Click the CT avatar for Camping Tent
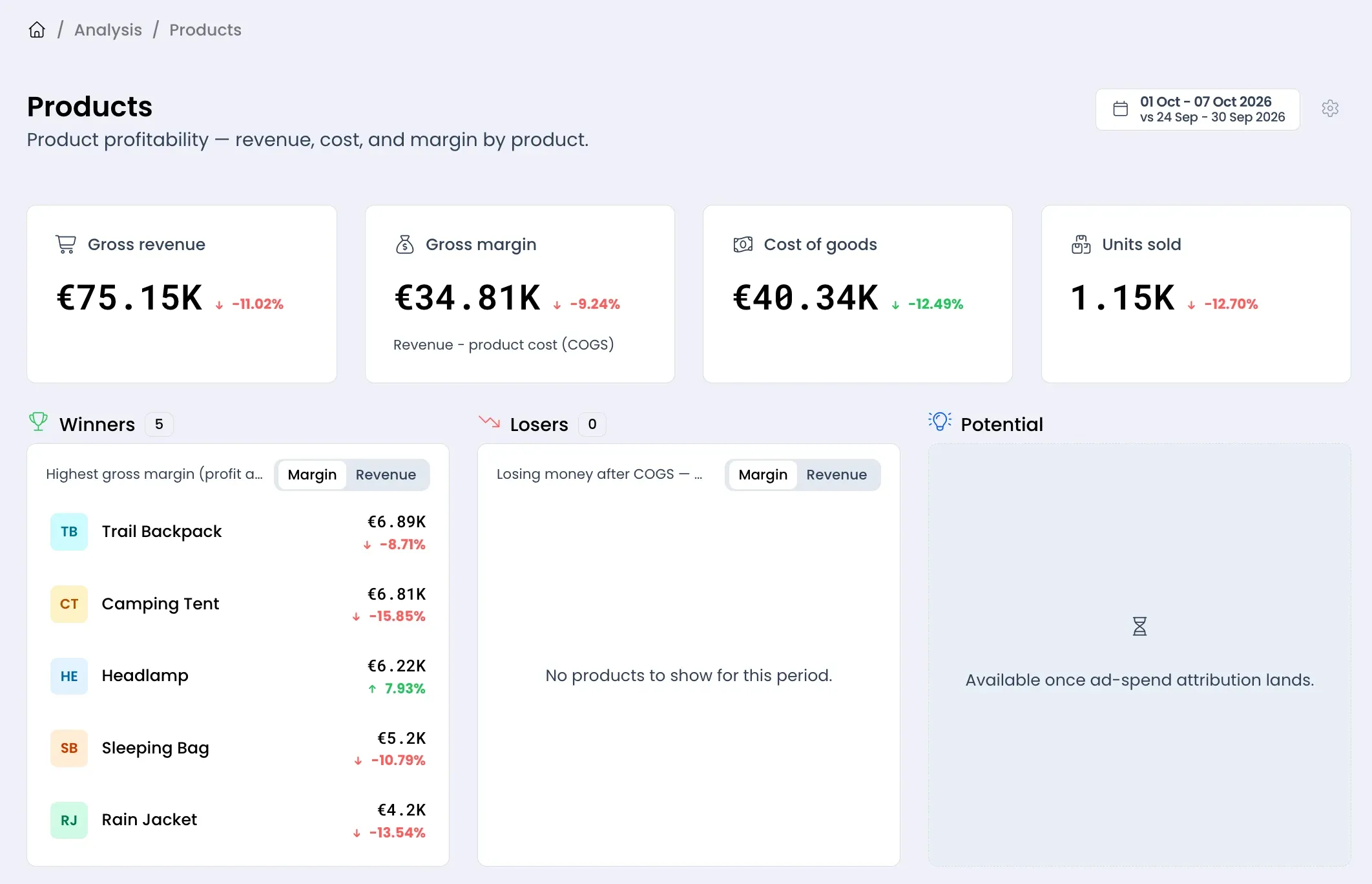Screen dimensions: 1372x884 click(69, 604)
